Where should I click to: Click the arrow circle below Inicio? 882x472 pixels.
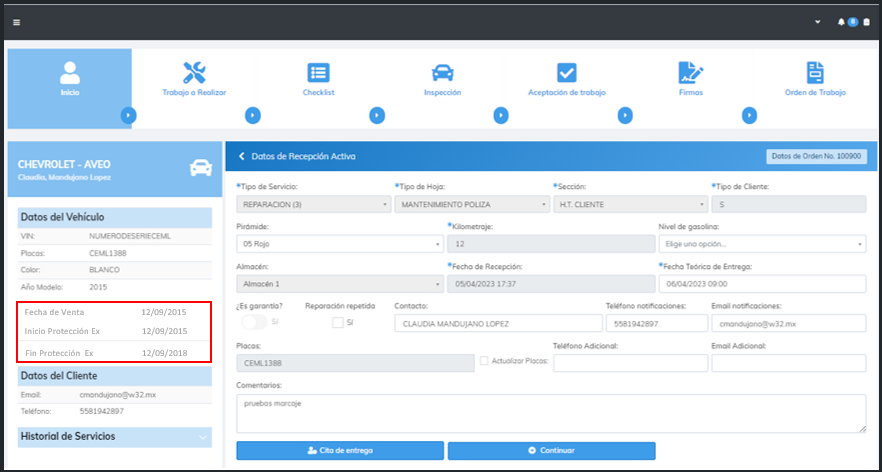tap(129, 115)
